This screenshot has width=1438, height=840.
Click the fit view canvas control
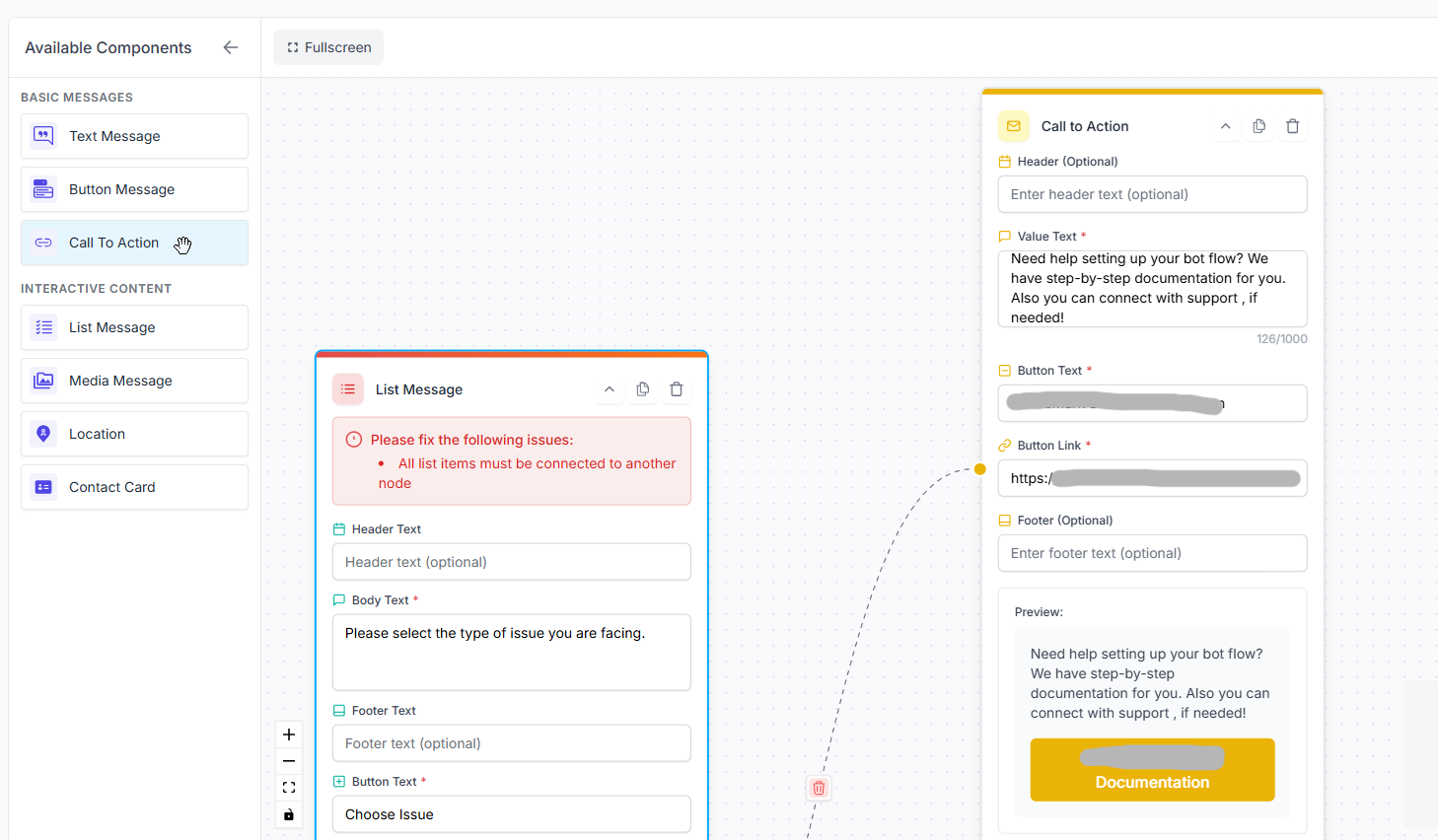(289, 788)
